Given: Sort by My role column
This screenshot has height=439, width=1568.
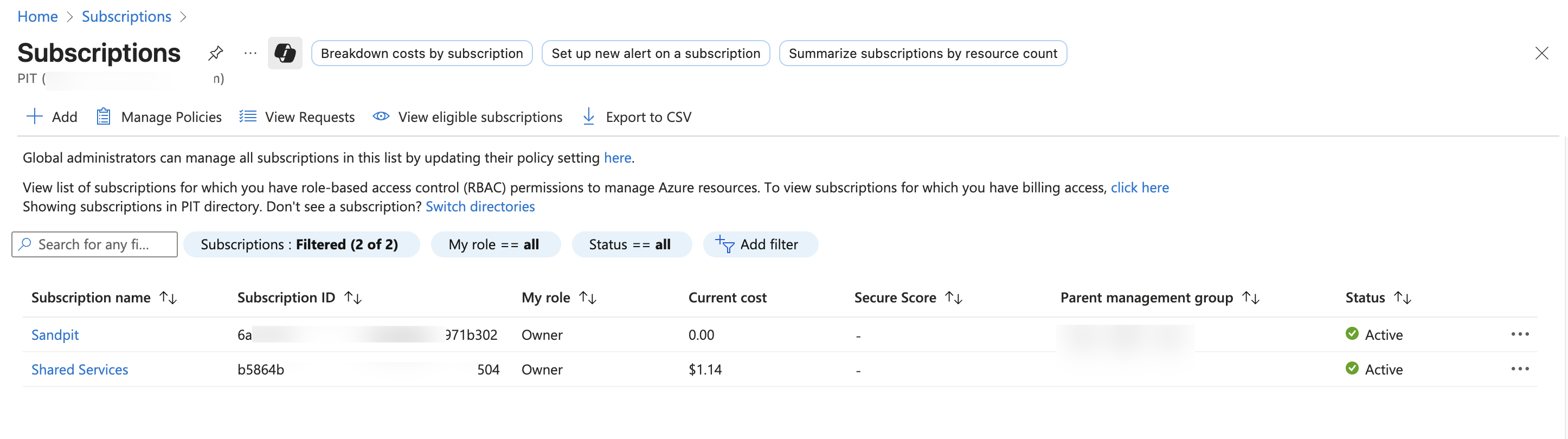Looking at the screenshot, I should [x=588, y=298].
